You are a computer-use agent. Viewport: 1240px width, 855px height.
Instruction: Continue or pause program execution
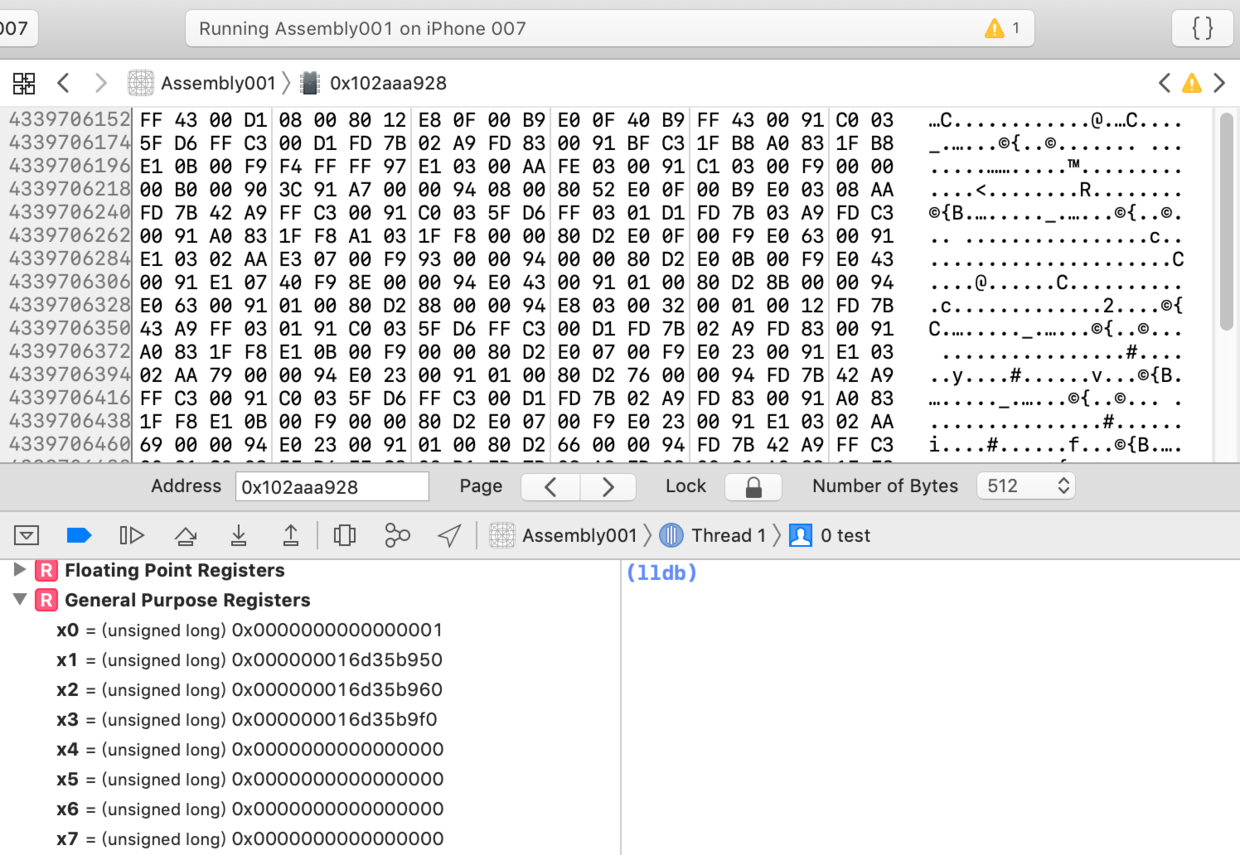point(132,536)
